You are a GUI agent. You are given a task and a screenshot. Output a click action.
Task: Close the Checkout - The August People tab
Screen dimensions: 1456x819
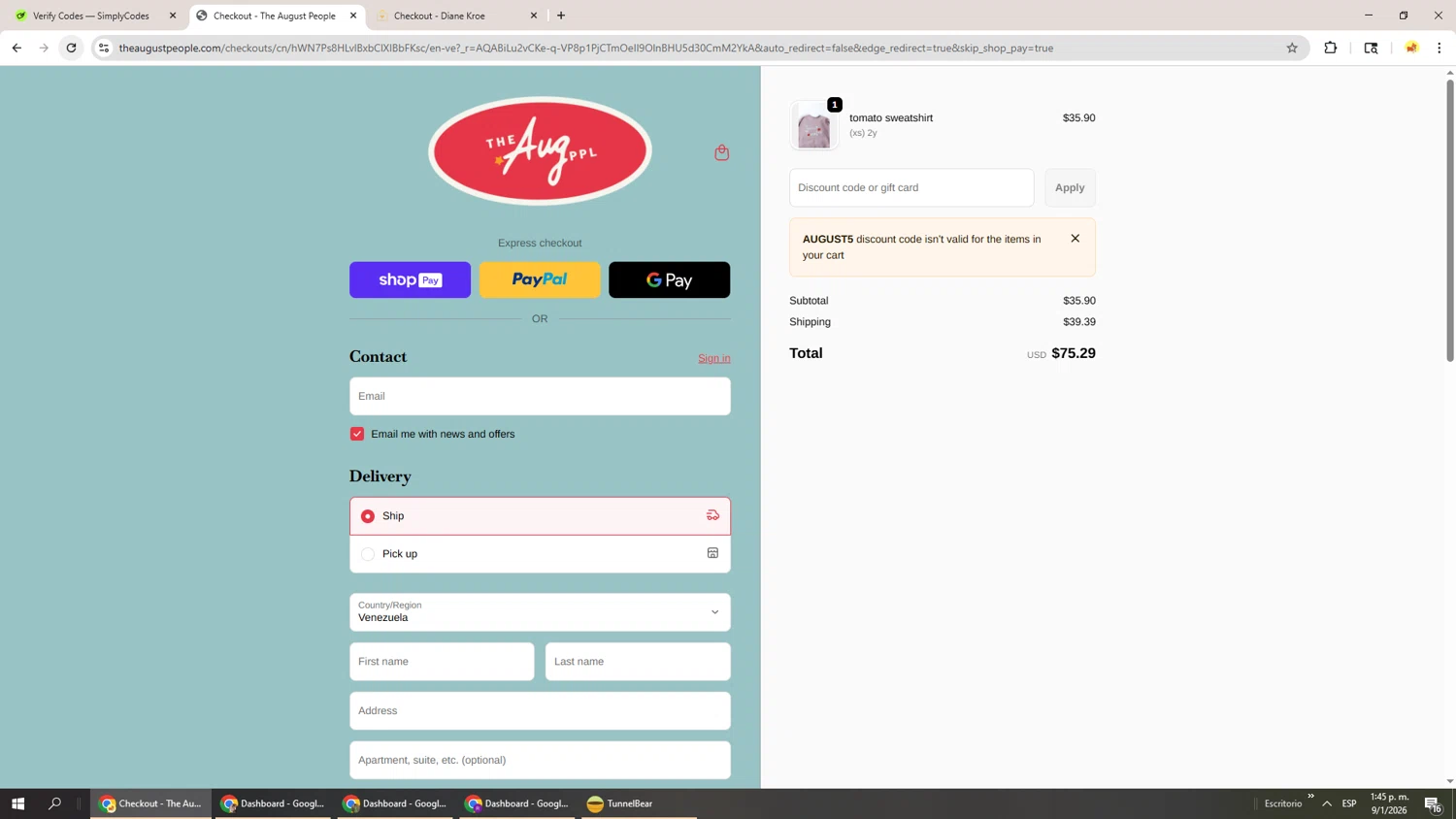pyautogui.click(x=353, y=16)
